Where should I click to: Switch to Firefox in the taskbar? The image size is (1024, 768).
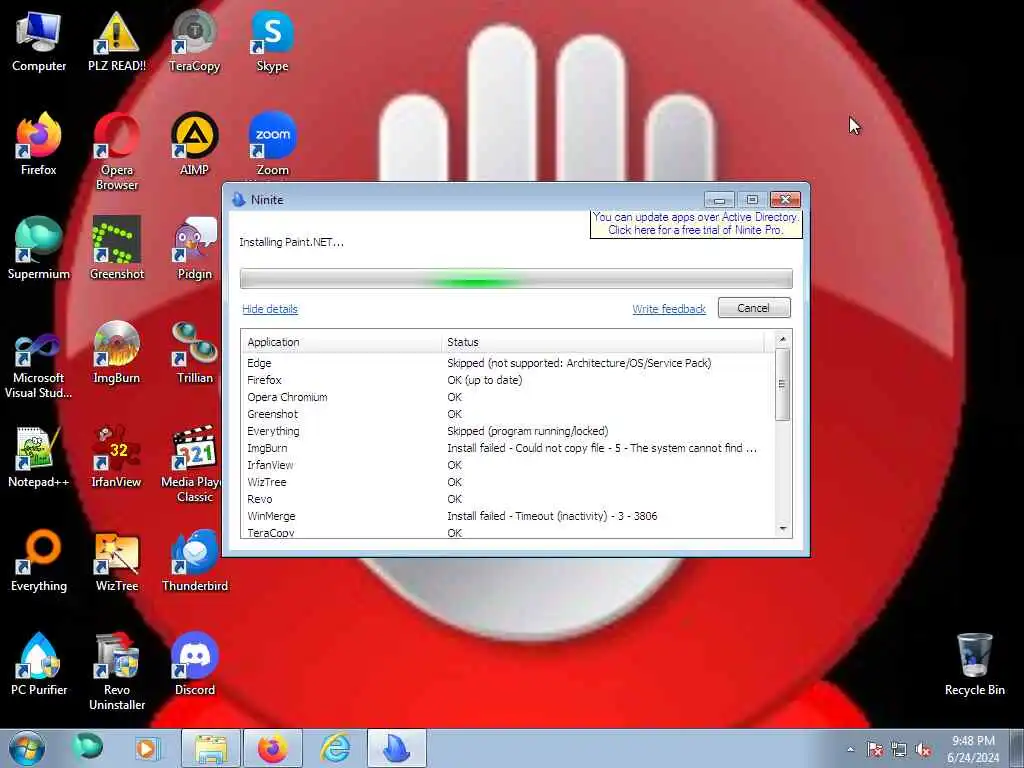click(272, 748)
